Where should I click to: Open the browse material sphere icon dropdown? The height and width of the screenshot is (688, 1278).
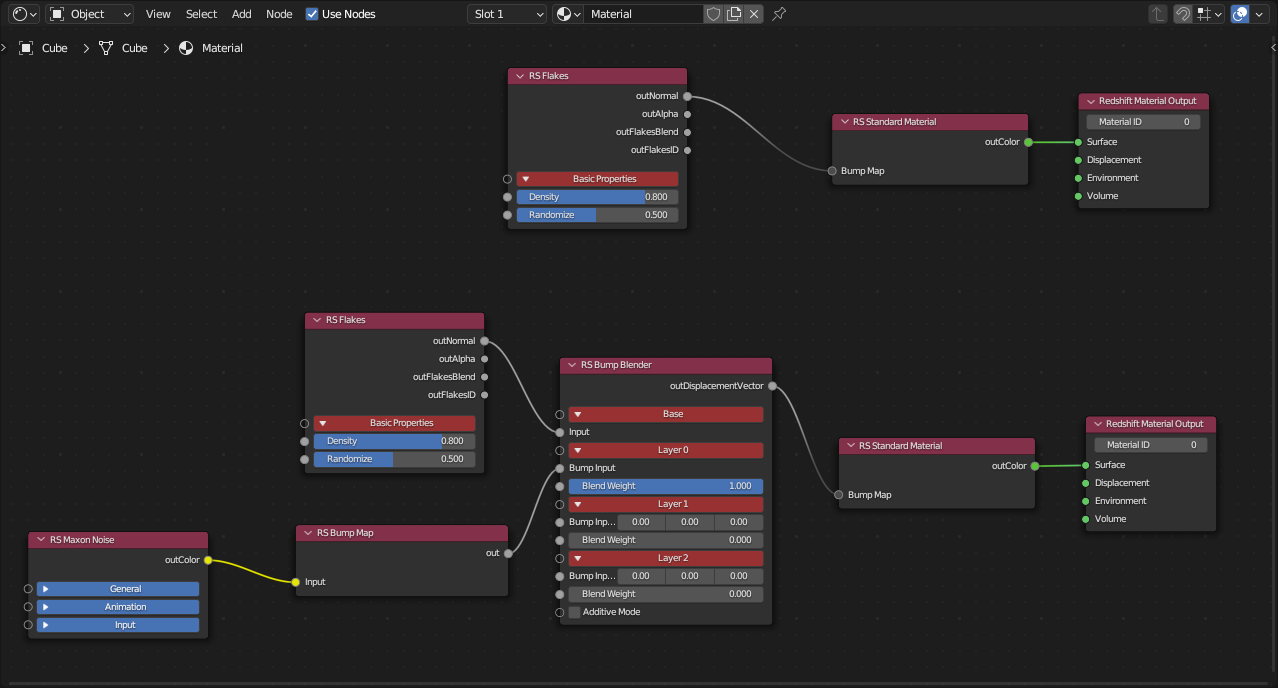tap(567, 14)
